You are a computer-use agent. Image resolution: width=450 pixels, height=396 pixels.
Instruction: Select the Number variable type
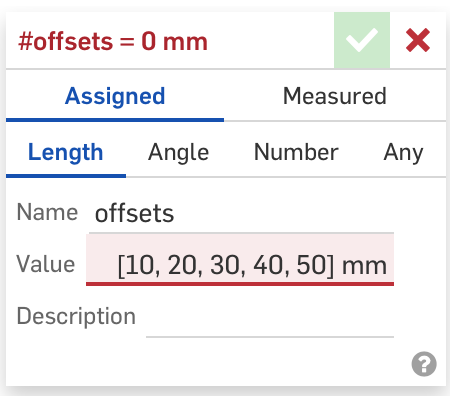click(296, 152)
